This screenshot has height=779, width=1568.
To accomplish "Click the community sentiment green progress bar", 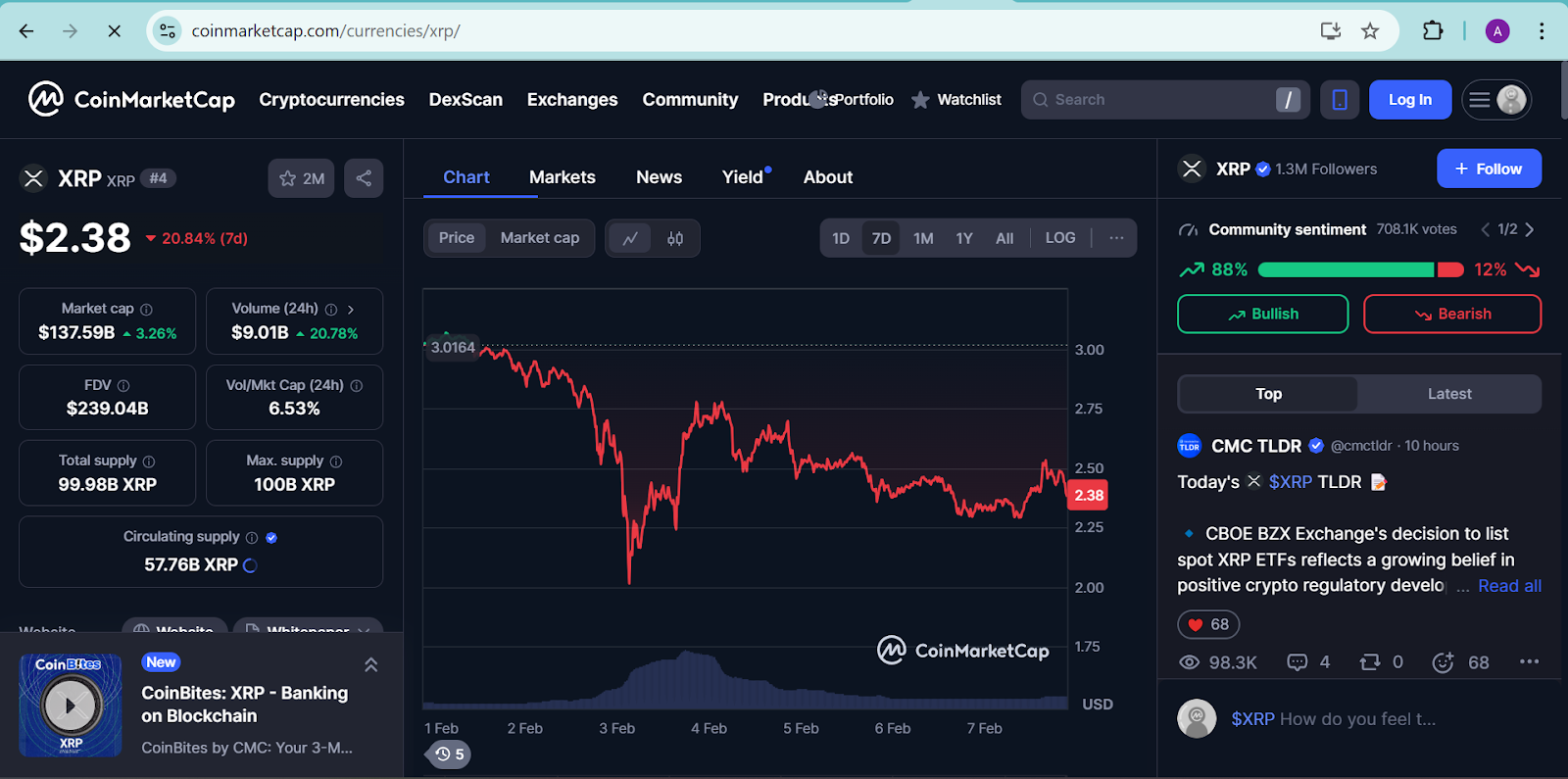I will click(x=1346, y=269).
